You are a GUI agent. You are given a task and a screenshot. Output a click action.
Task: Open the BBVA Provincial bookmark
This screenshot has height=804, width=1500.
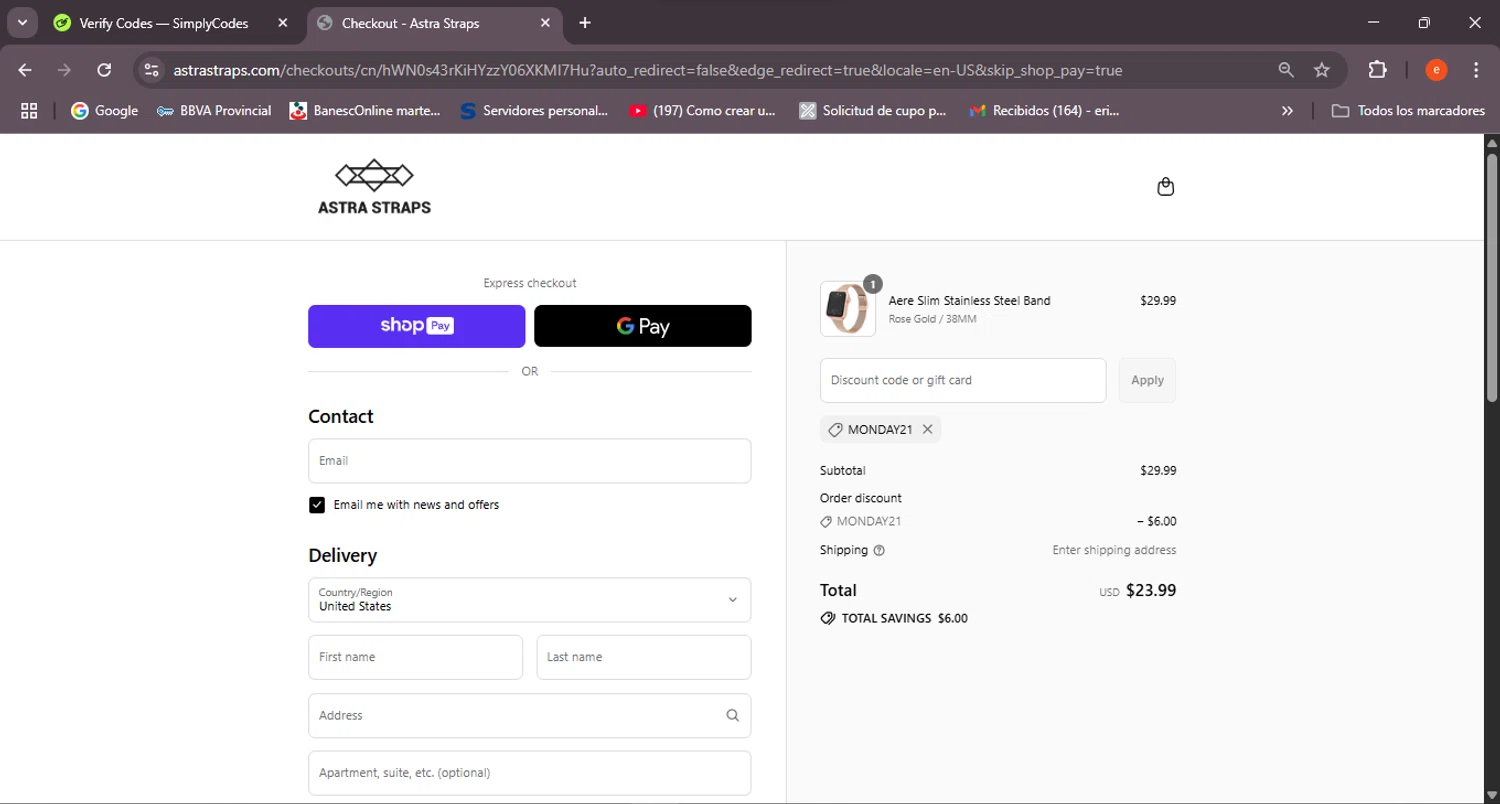tap(214, 111)
